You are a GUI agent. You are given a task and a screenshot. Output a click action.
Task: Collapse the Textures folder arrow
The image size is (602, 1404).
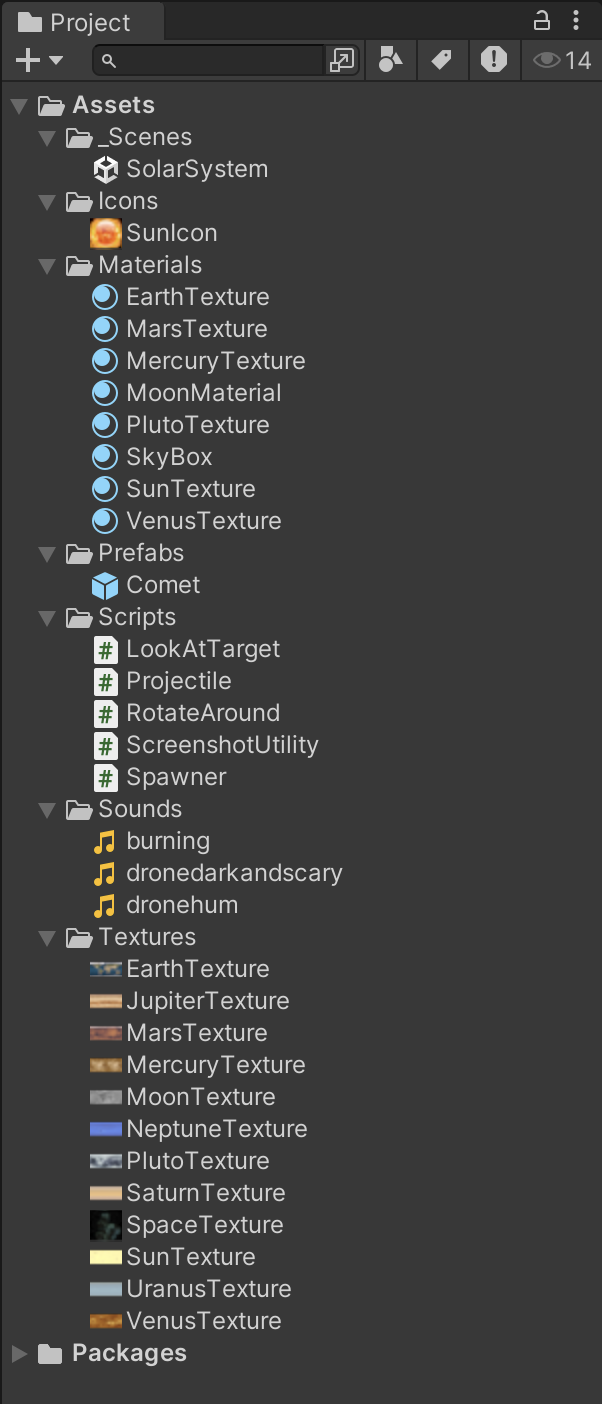(x=47, y=937)
